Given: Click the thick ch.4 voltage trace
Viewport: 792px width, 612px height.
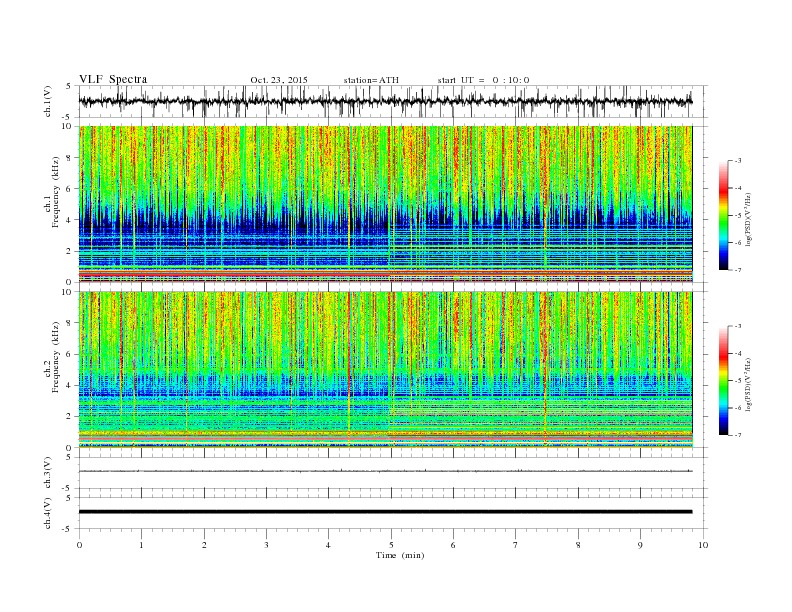Looking at the screenshot, I should pos(385,512).
